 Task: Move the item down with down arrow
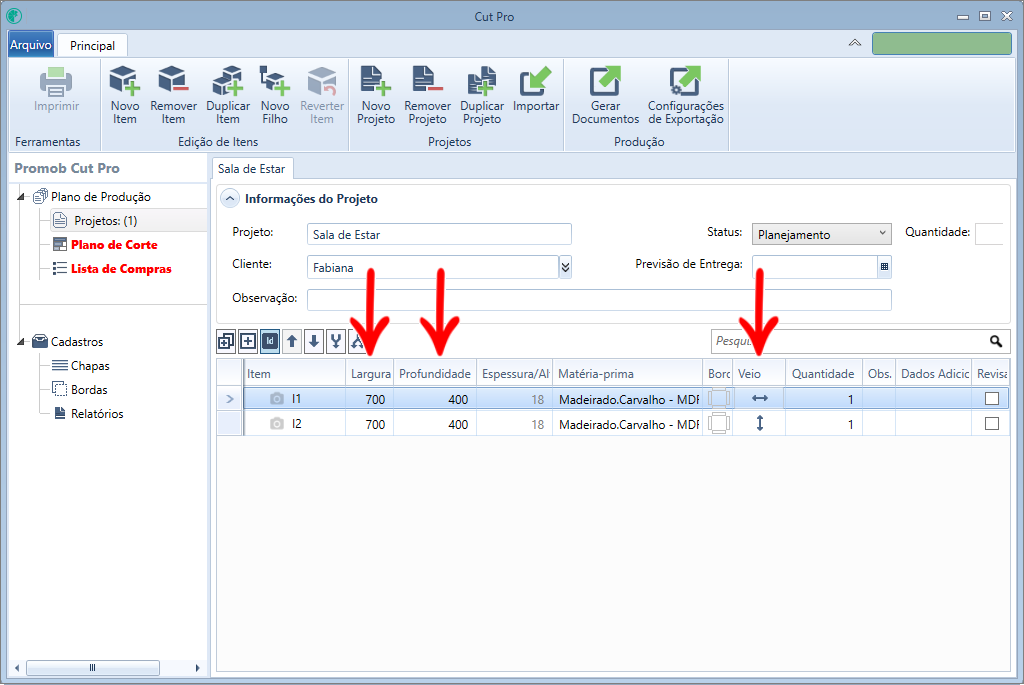tap(314, 341)
